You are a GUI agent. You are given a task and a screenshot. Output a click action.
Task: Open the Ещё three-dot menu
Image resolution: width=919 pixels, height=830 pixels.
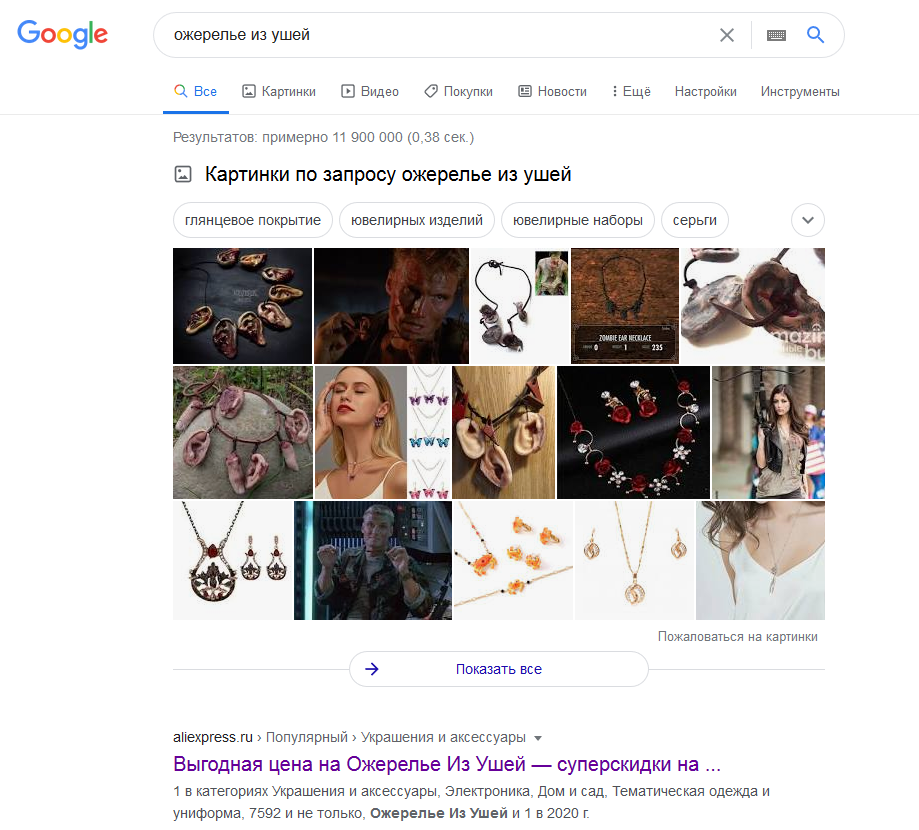(x=631, y=91)
